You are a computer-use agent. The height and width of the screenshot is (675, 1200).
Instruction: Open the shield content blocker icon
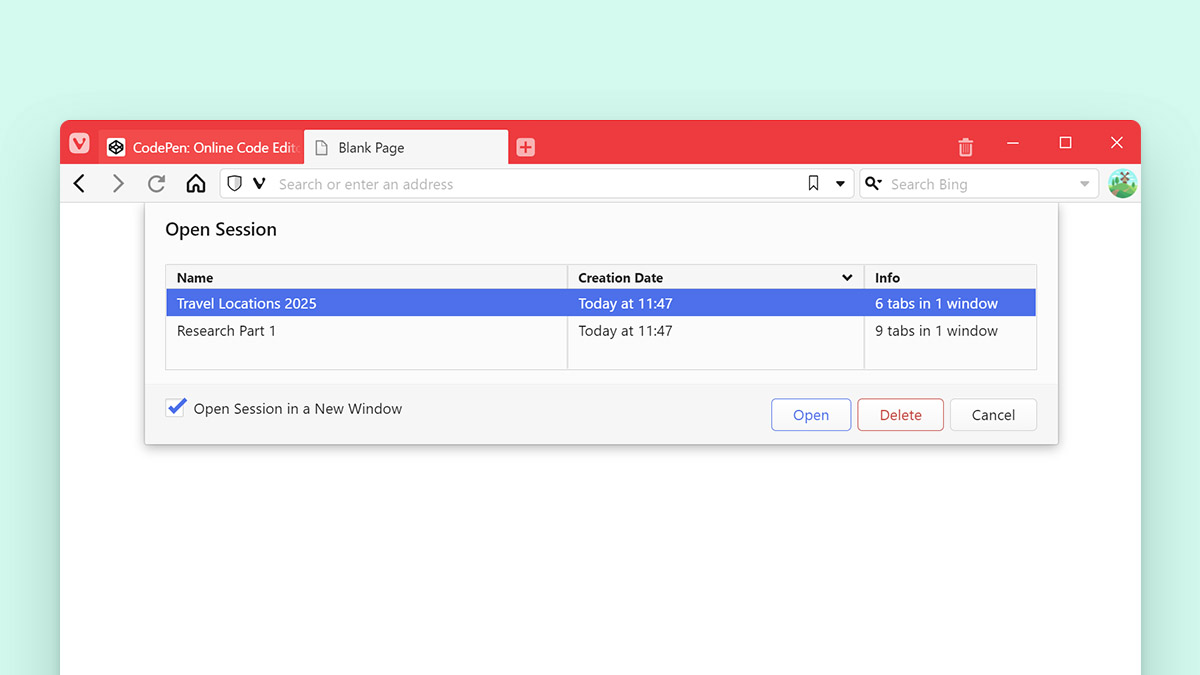235,184
